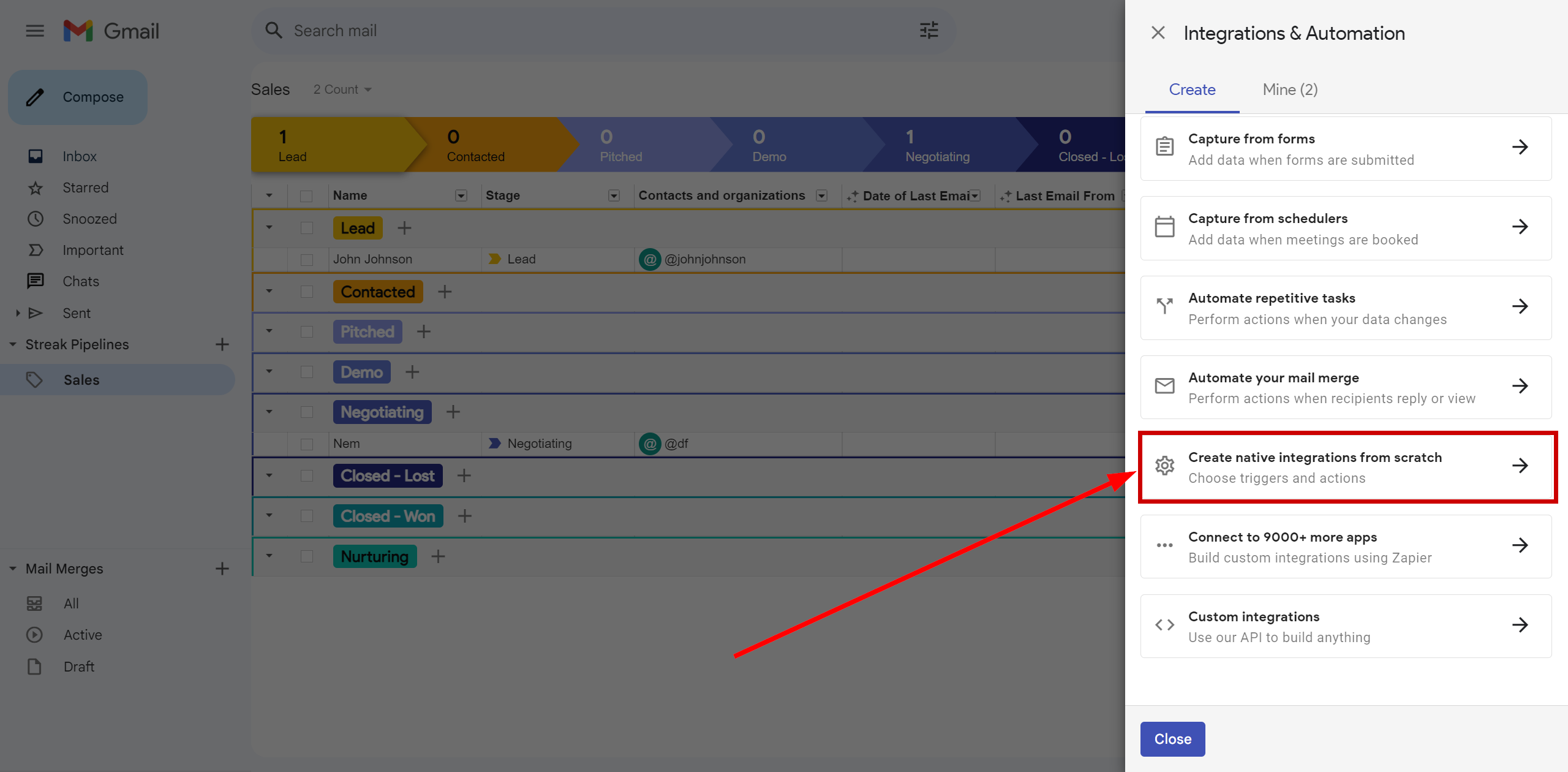Open the 2 Count dropdown
The width and height of the screenshot is (1568, 772).
tap(342, 89)
